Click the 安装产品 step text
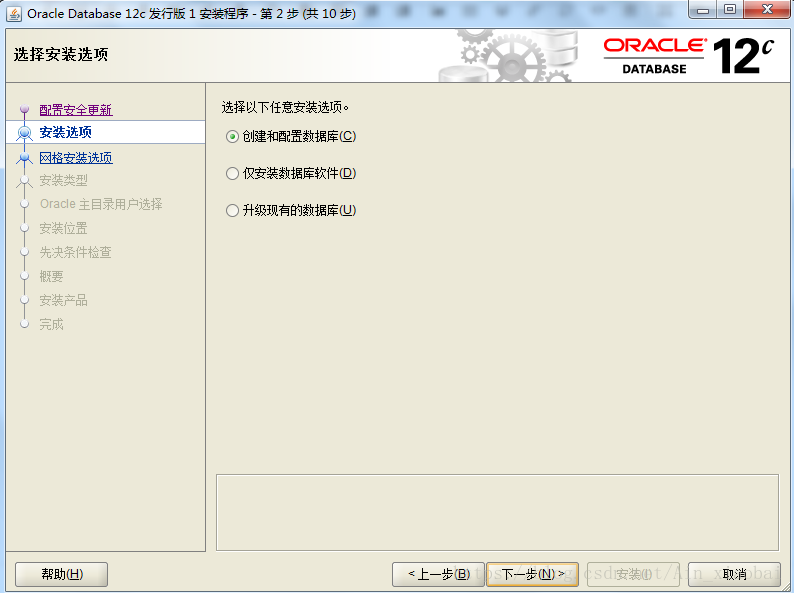Image resolution: width=794 pixels, height=593 pixels. click(63, 300)
